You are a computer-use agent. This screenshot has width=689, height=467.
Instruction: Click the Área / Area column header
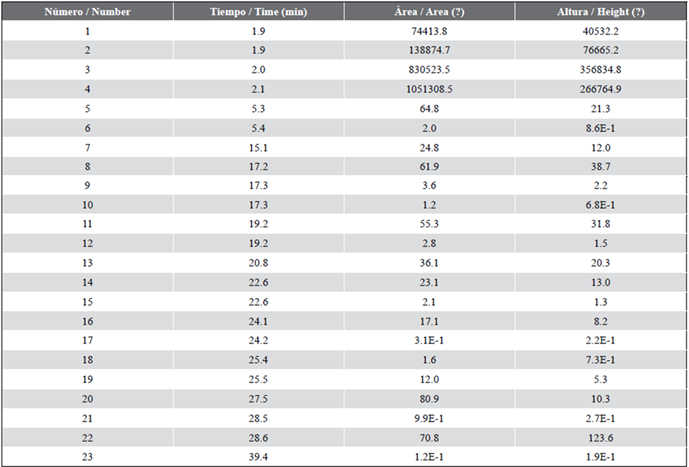429,11
